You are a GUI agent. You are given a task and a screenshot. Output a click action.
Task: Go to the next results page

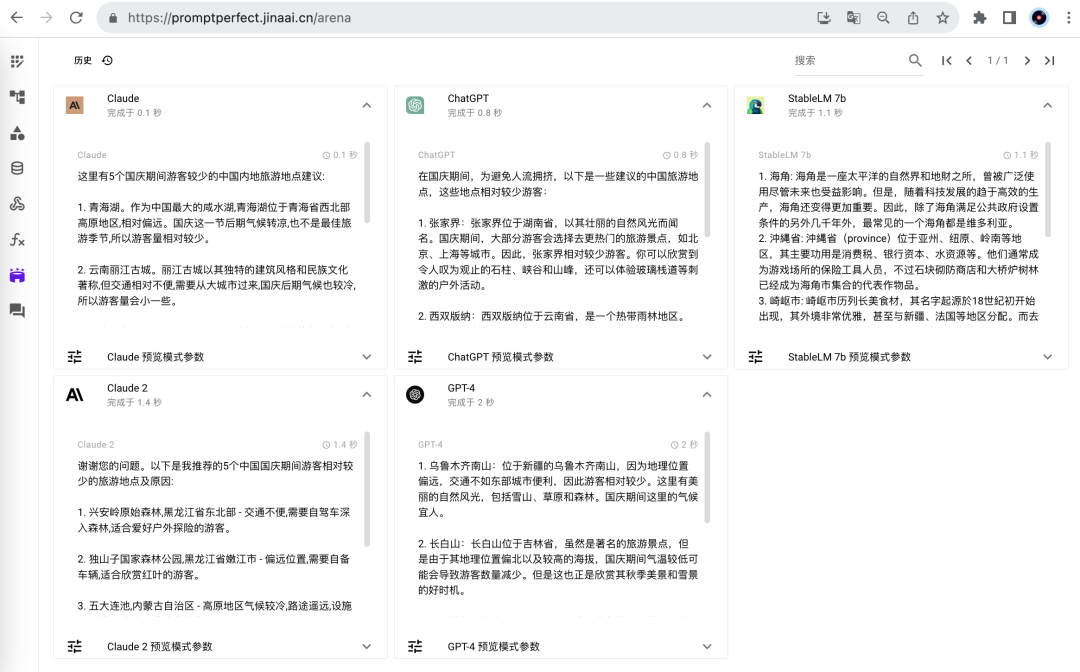click(1026, 61)
